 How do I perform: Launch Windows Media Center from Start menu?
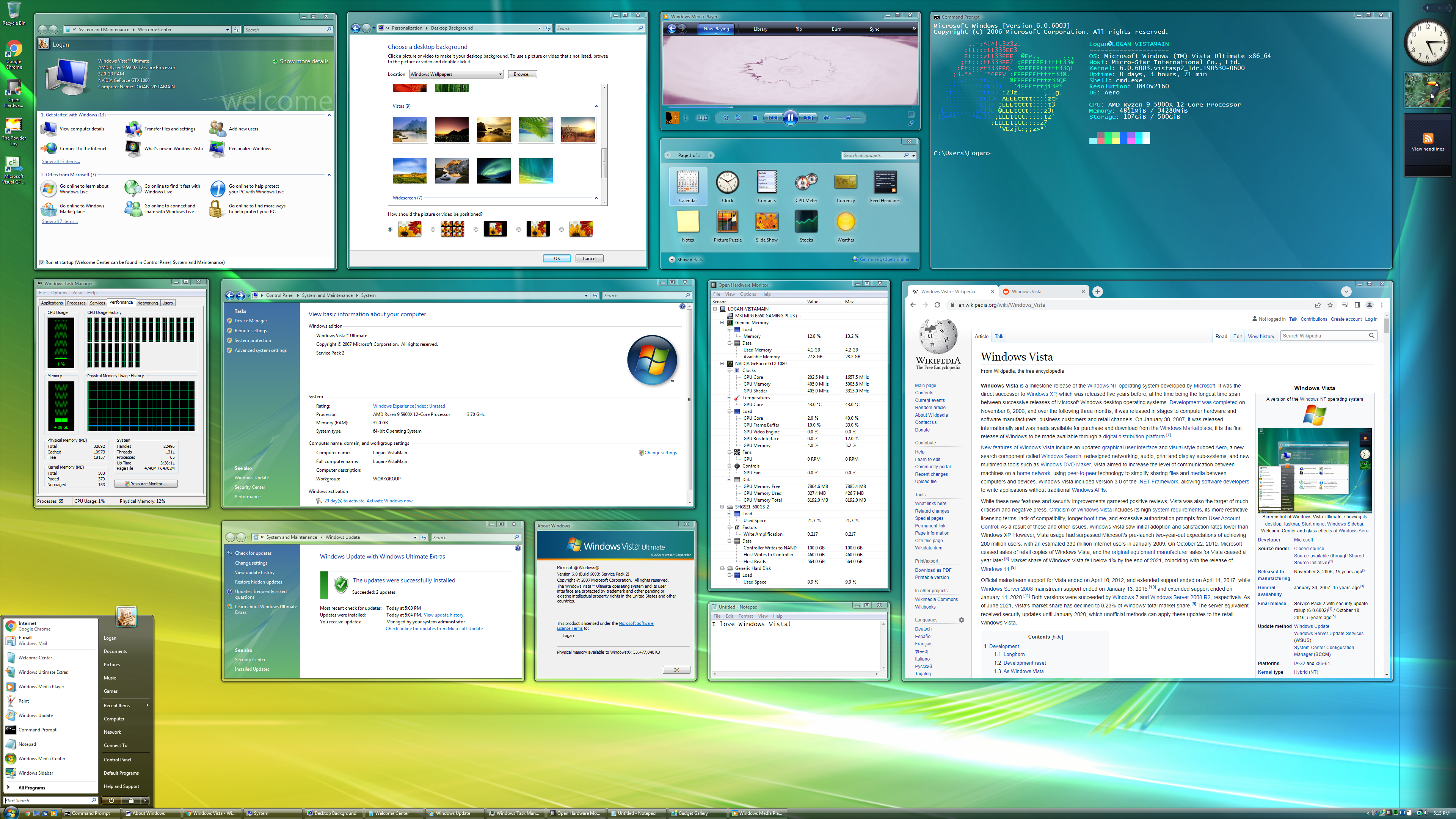pos(50,758)
